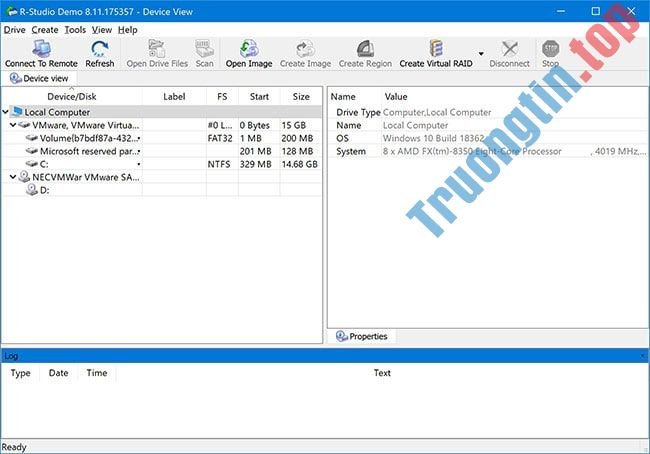This screenshot has width=650, height=454.
Task: Open the Tools menu
Action: [75, 30]
